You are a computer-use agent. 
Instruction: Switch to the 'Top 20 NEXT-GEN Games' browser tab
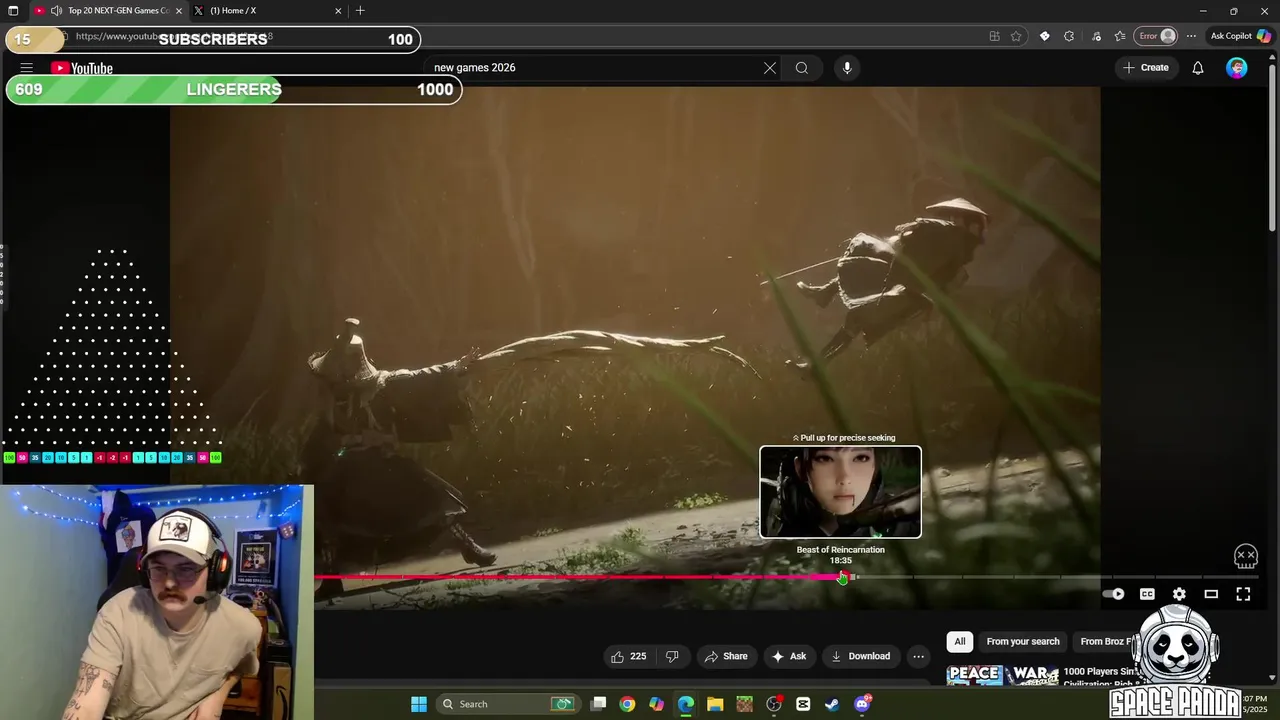(117, 11)
